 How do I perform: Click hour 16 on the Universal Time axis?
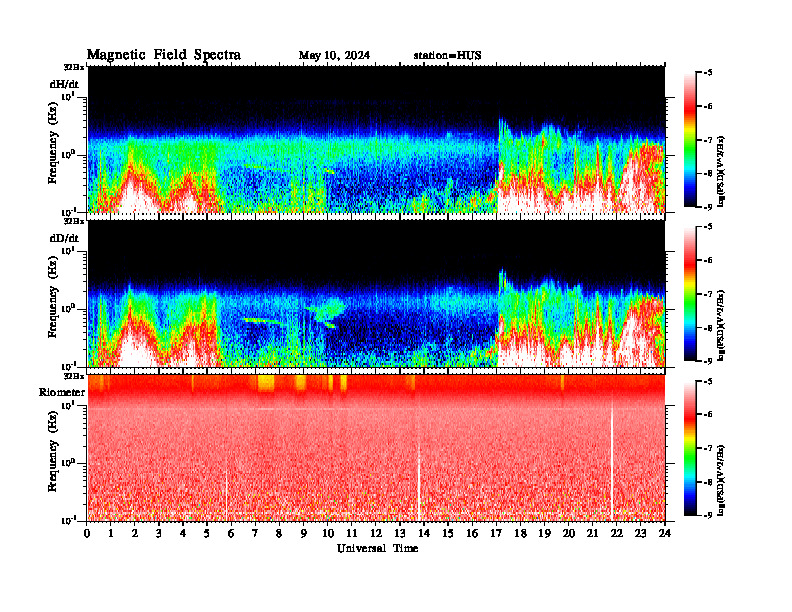coord(472,533)
